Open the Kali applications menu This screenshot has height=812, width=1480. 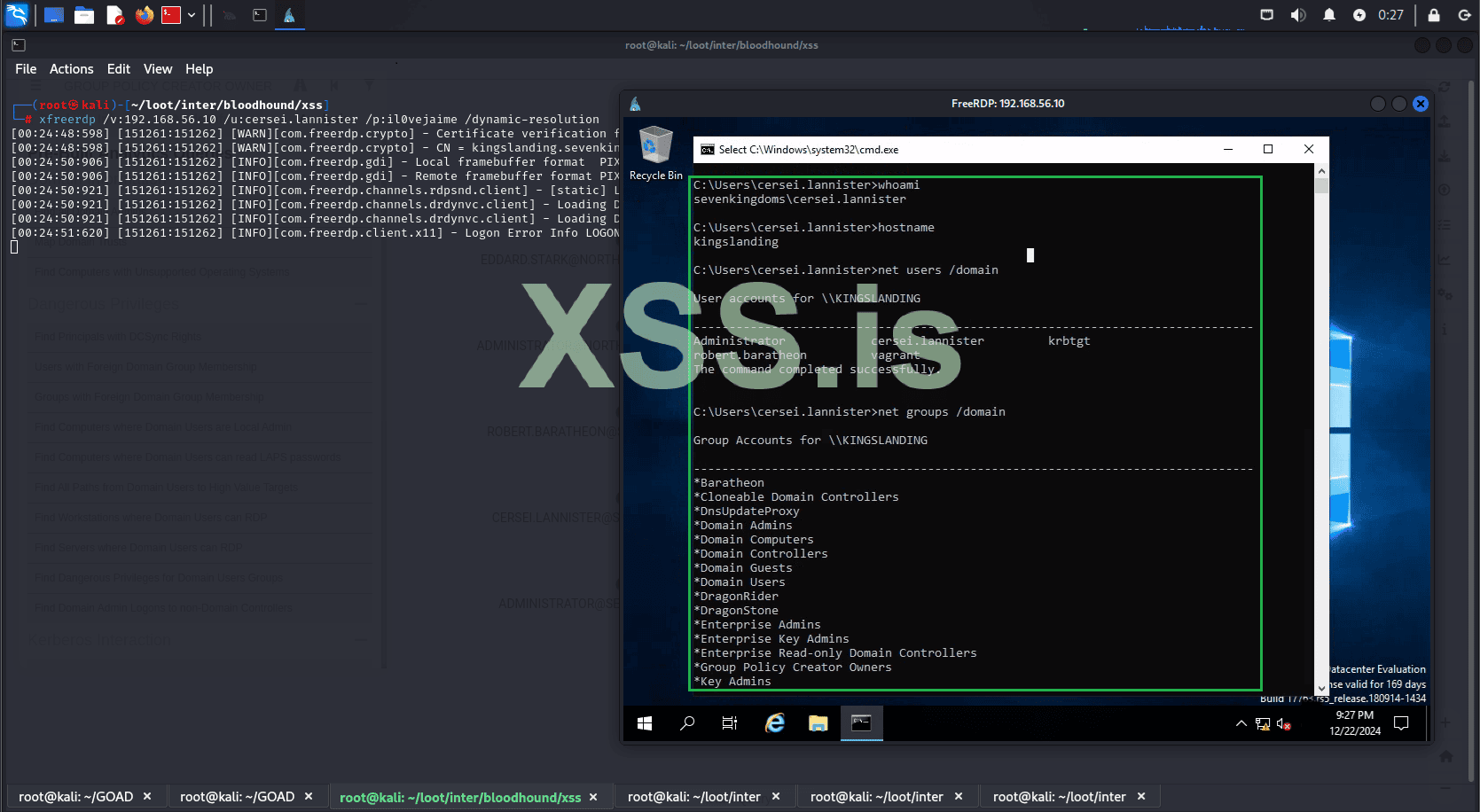(x=17, y=15)
